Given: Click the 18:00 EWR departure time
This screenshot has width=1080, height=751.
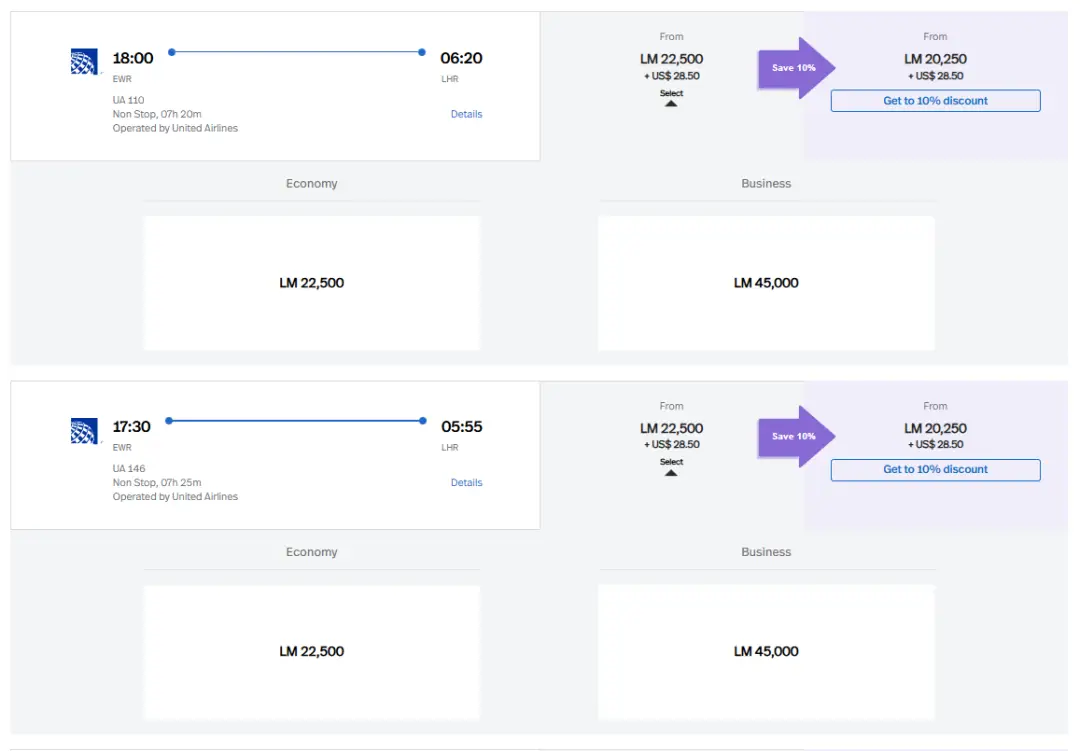Looking at the screenshot, I should tap(133, 59).
